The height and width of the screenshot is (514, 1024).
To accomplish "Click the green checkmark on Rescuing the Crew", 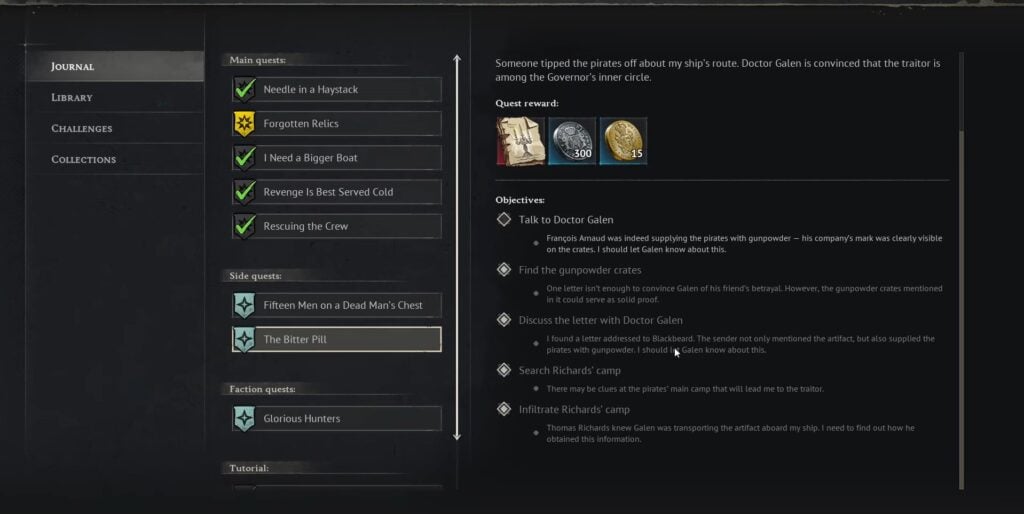I will coord(244,226).
